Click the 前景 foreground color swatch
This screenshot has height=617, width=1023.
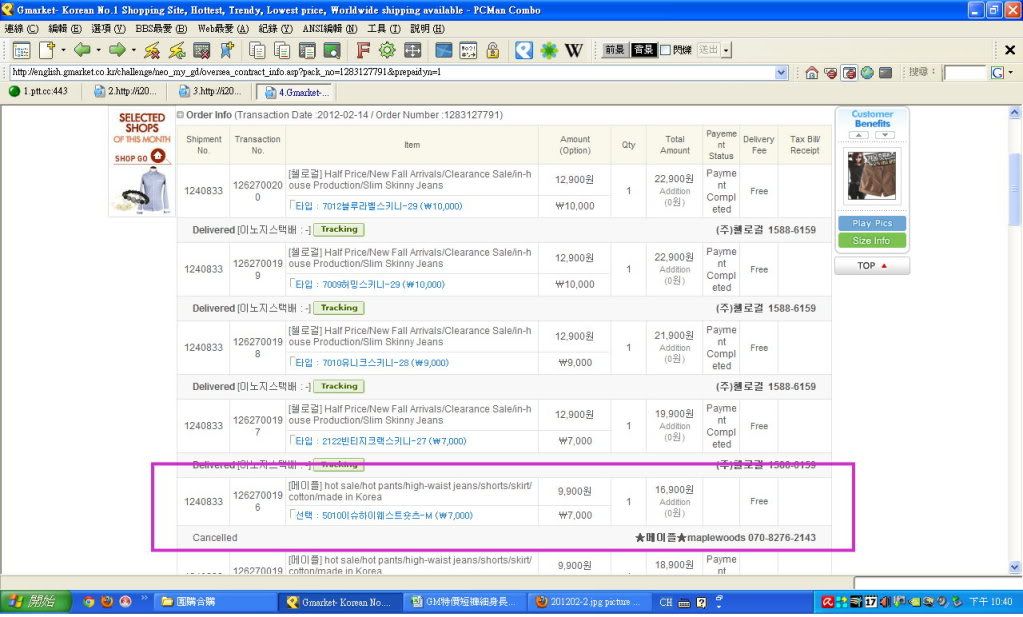tap(614, 50)
